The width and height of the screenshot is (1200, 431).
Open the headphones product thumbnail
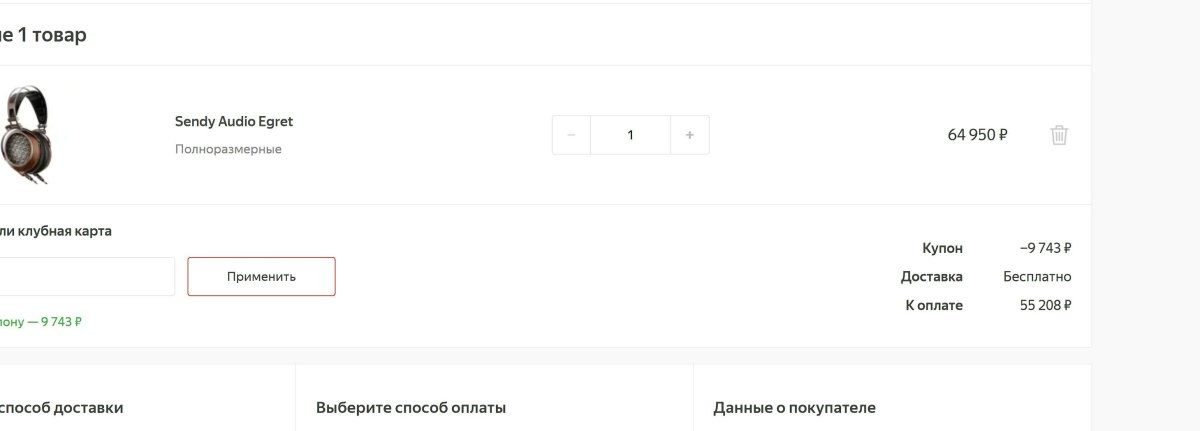click(x=25, y=134)
